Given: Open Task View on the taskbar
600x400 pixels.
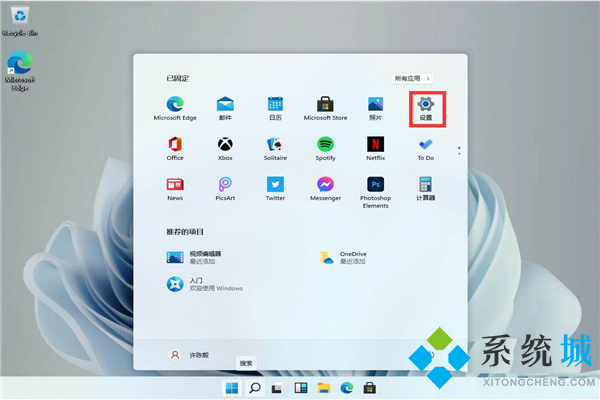Looking at the screenshot, I should click(x=277, y=388).
